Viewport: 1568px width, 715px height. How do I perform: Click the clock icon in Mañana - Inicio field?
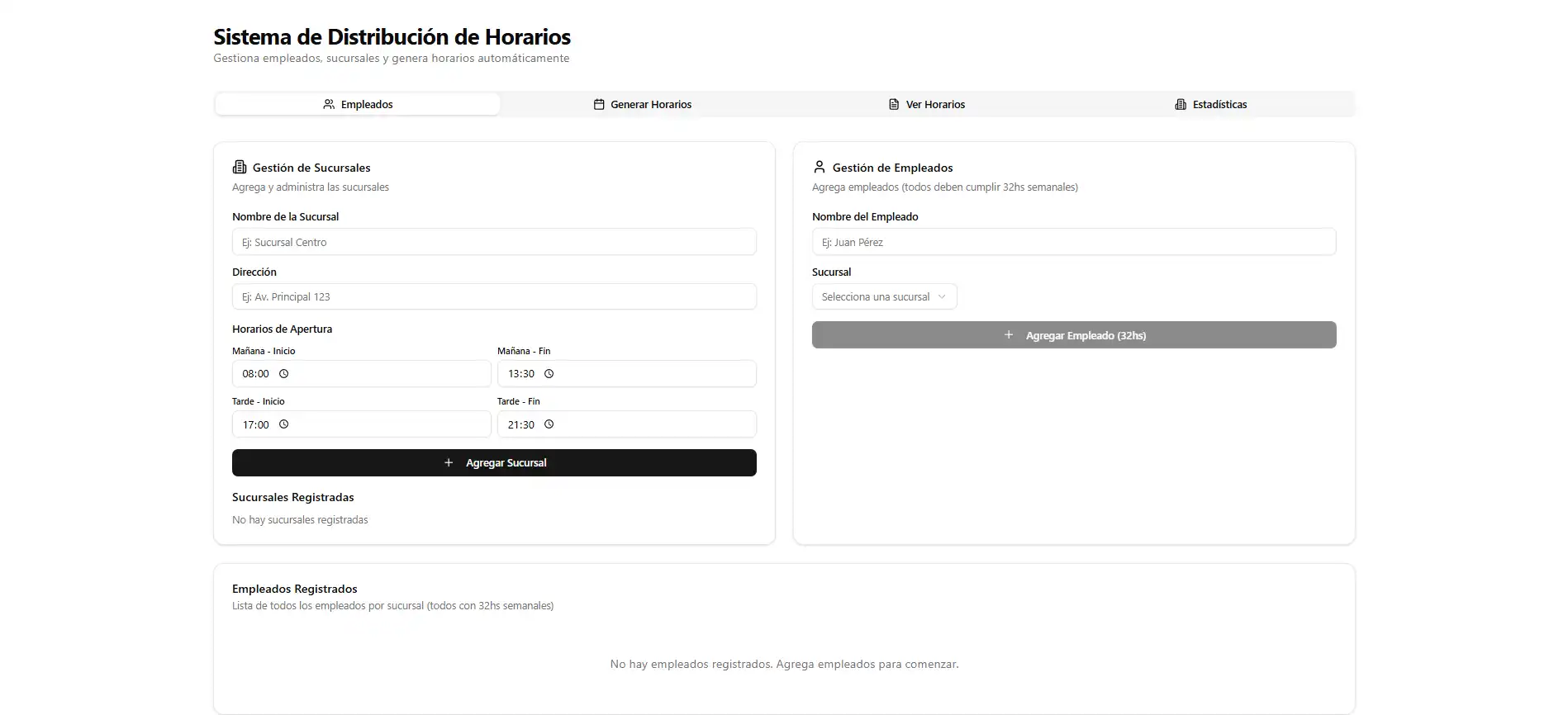pyautogui.click(x=283, y=374)
